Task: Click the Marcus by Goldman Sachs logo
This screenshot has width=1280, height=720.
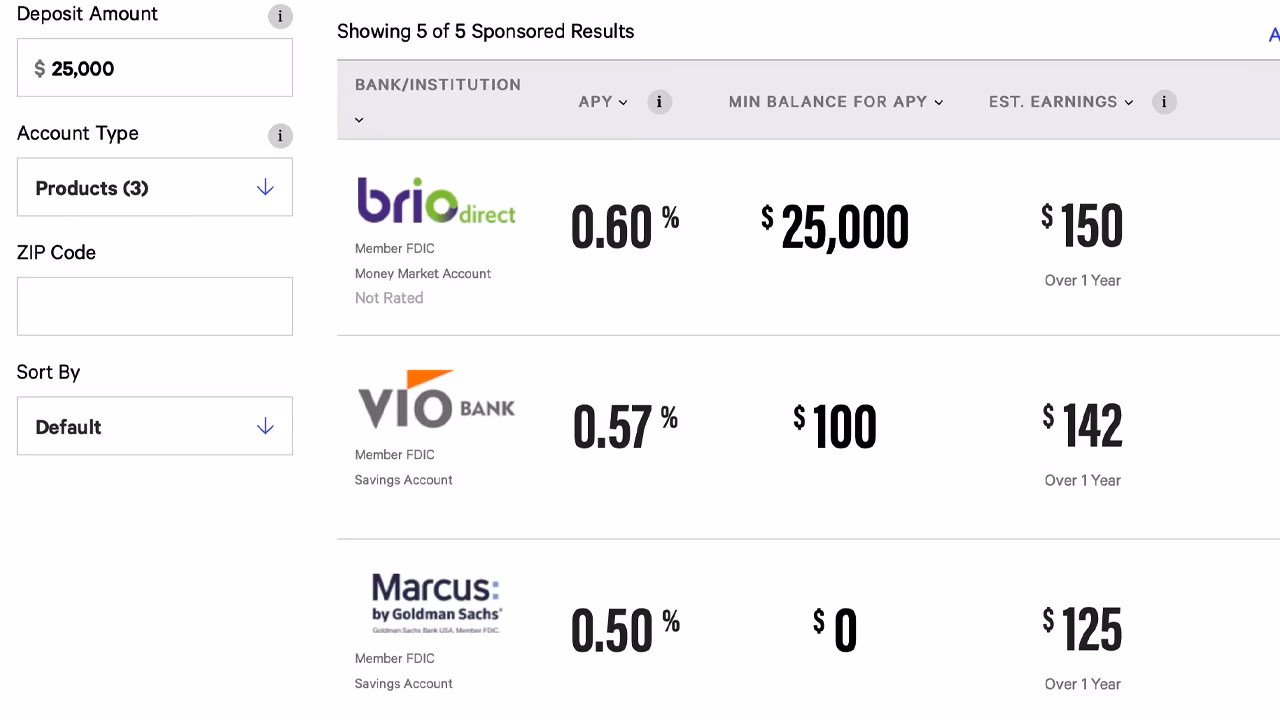Action: point(436,600)
